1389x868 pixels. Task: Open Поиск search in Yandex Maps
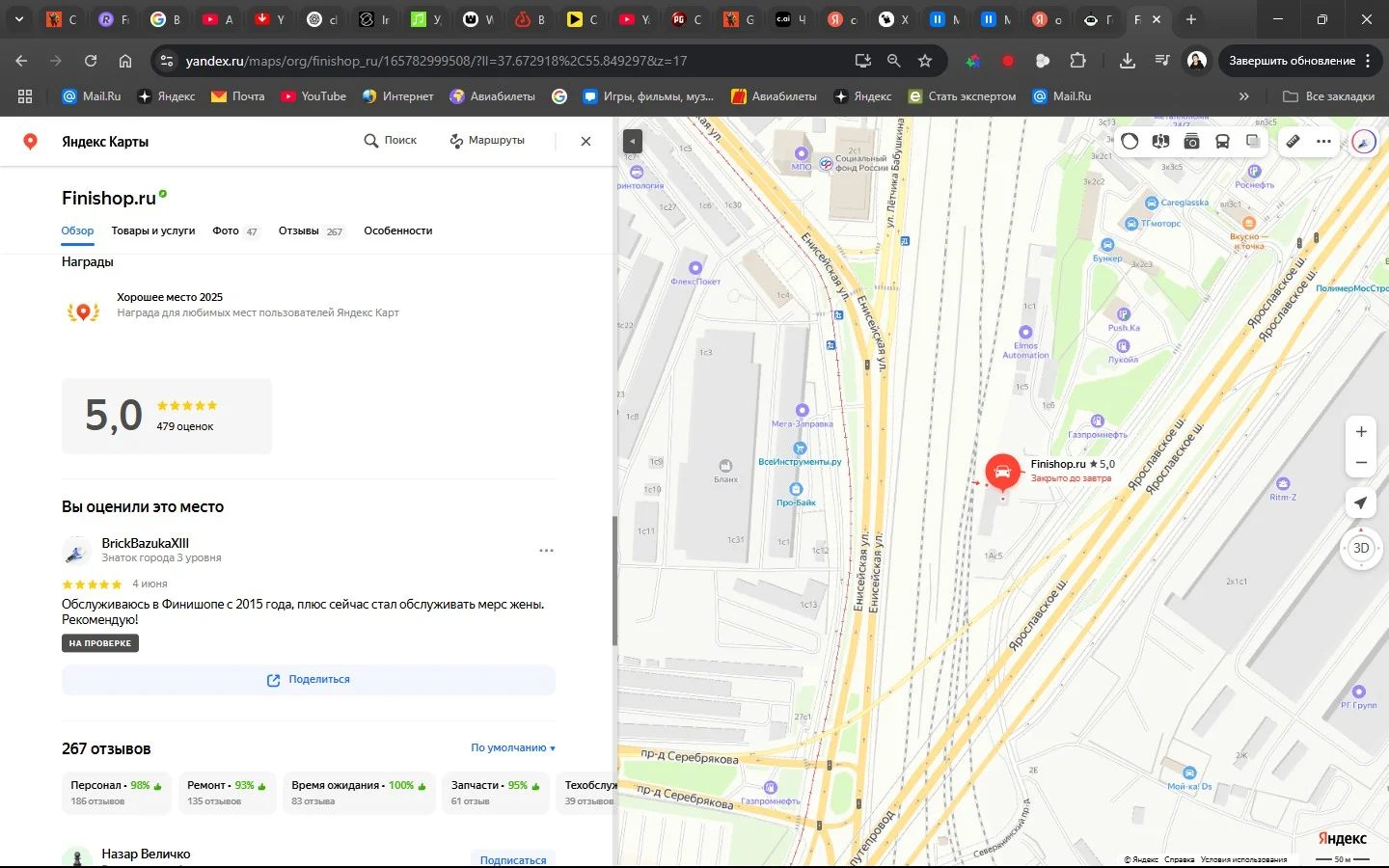pyautogui.click(x=390, y=141)
